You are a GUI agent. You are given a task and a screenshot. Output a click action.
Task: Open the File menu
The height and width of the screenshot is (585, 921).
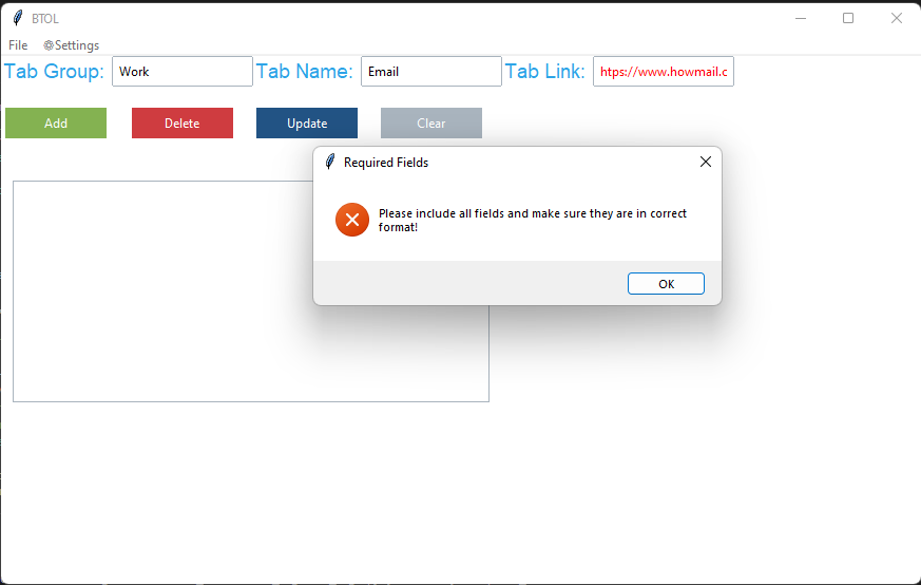pyautogui.click(x=17, y=45)
